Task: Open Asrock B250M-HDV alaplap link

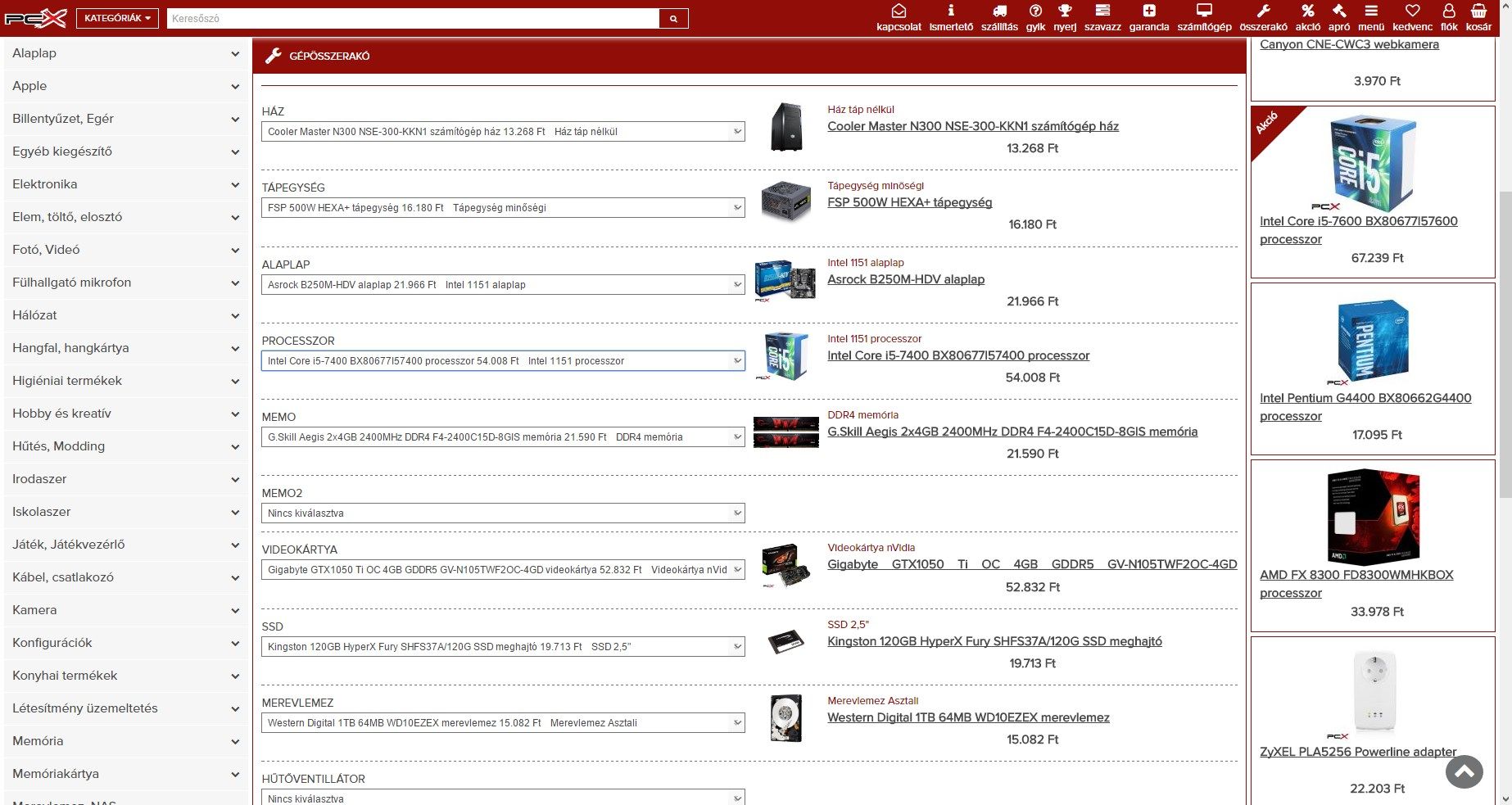Action: (906, 279)
